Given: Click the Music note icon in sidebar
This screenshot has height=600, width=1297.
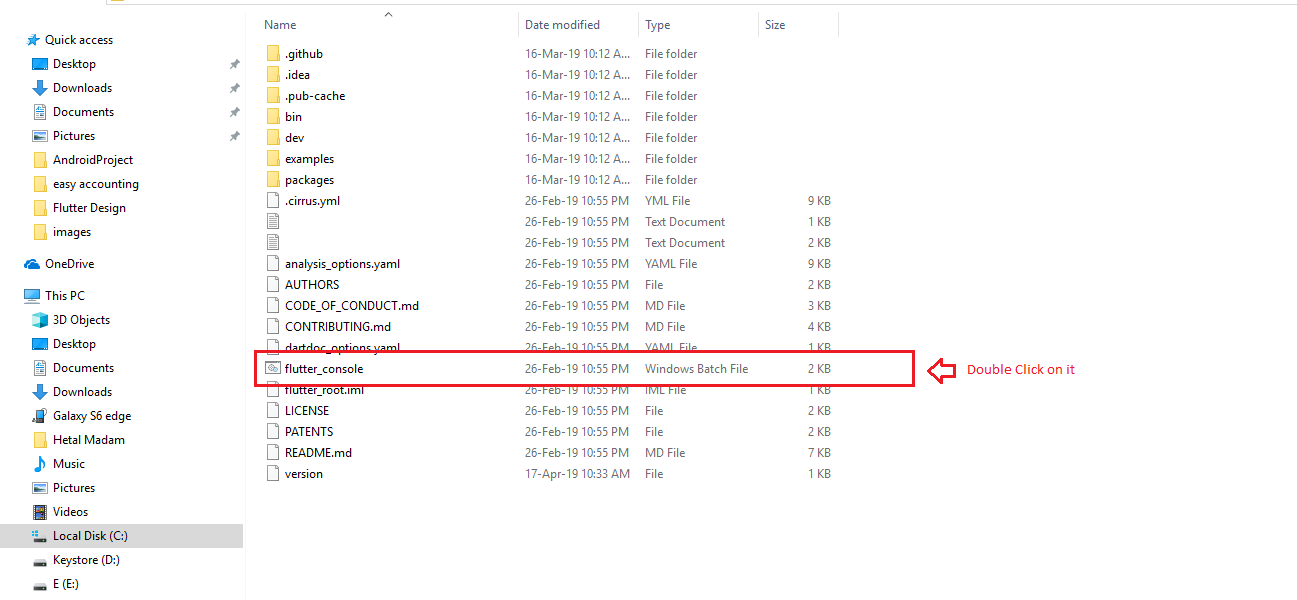Looking at the screenshot, I should pyautogui.click(x=40, y=464).
